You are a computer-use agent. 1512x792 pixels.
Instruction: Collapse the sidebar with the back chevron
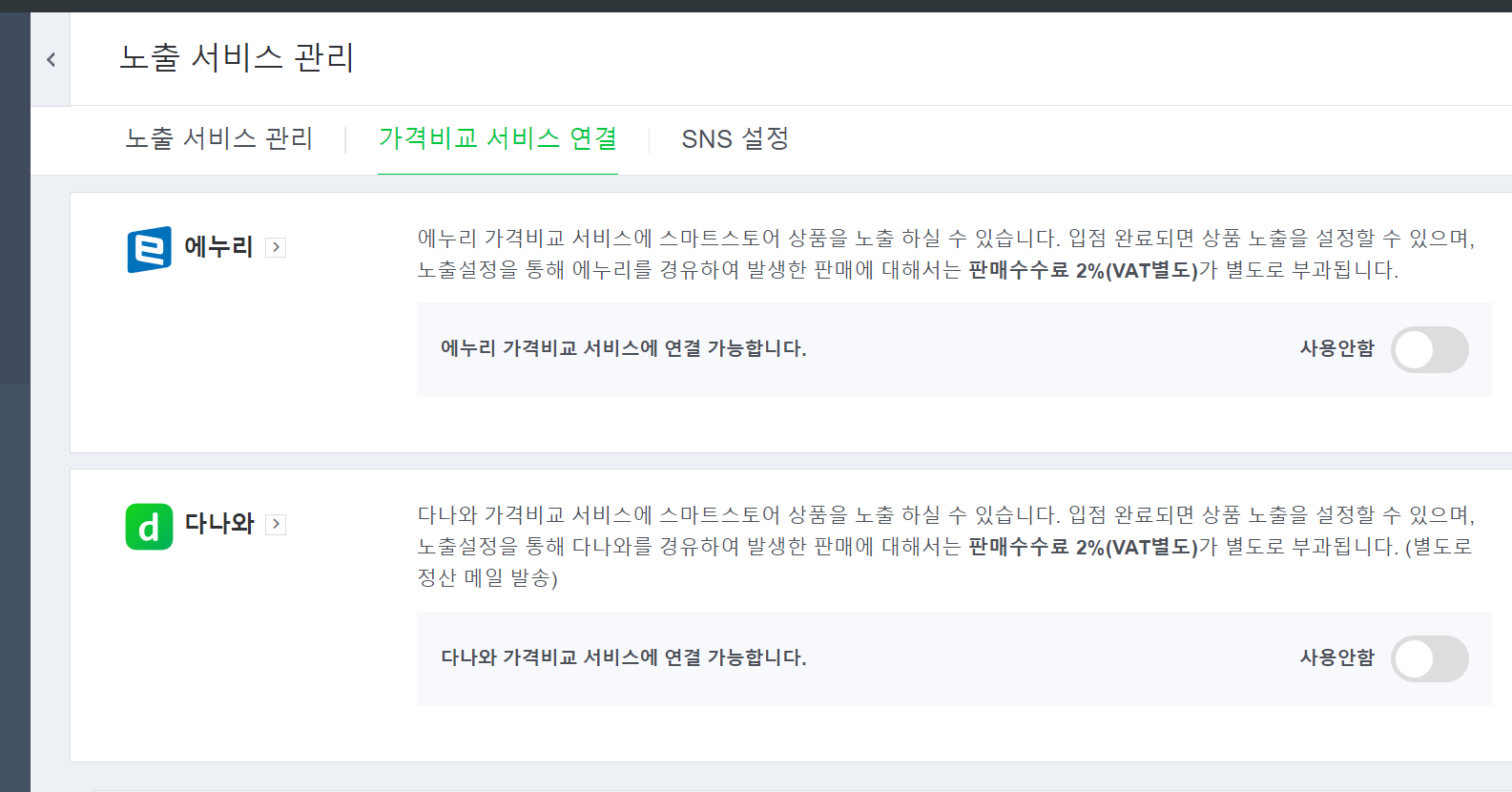click(x=51, y=59)
